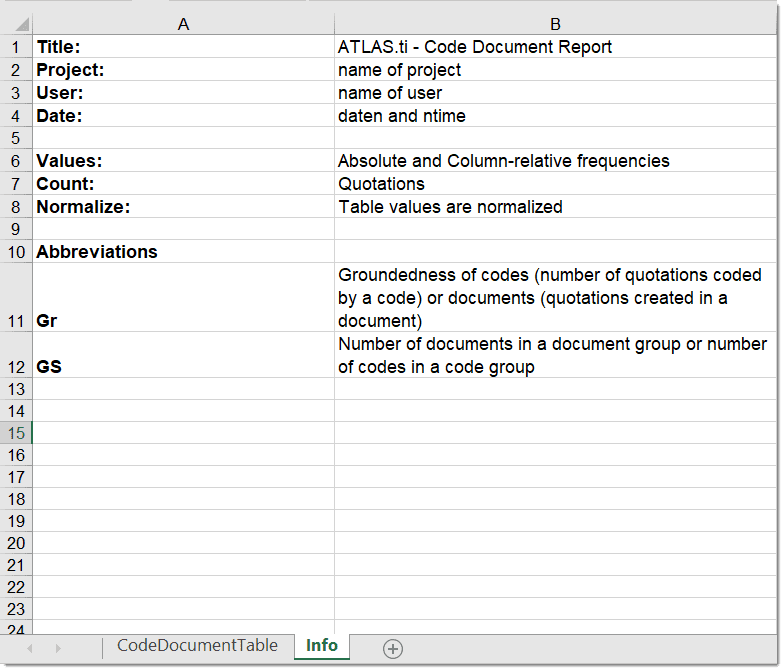The height and width of the screenshot is (671, 784).
Task: Switch to CodeDocumentTable sheet tab
Action: [x=197, y=646]
